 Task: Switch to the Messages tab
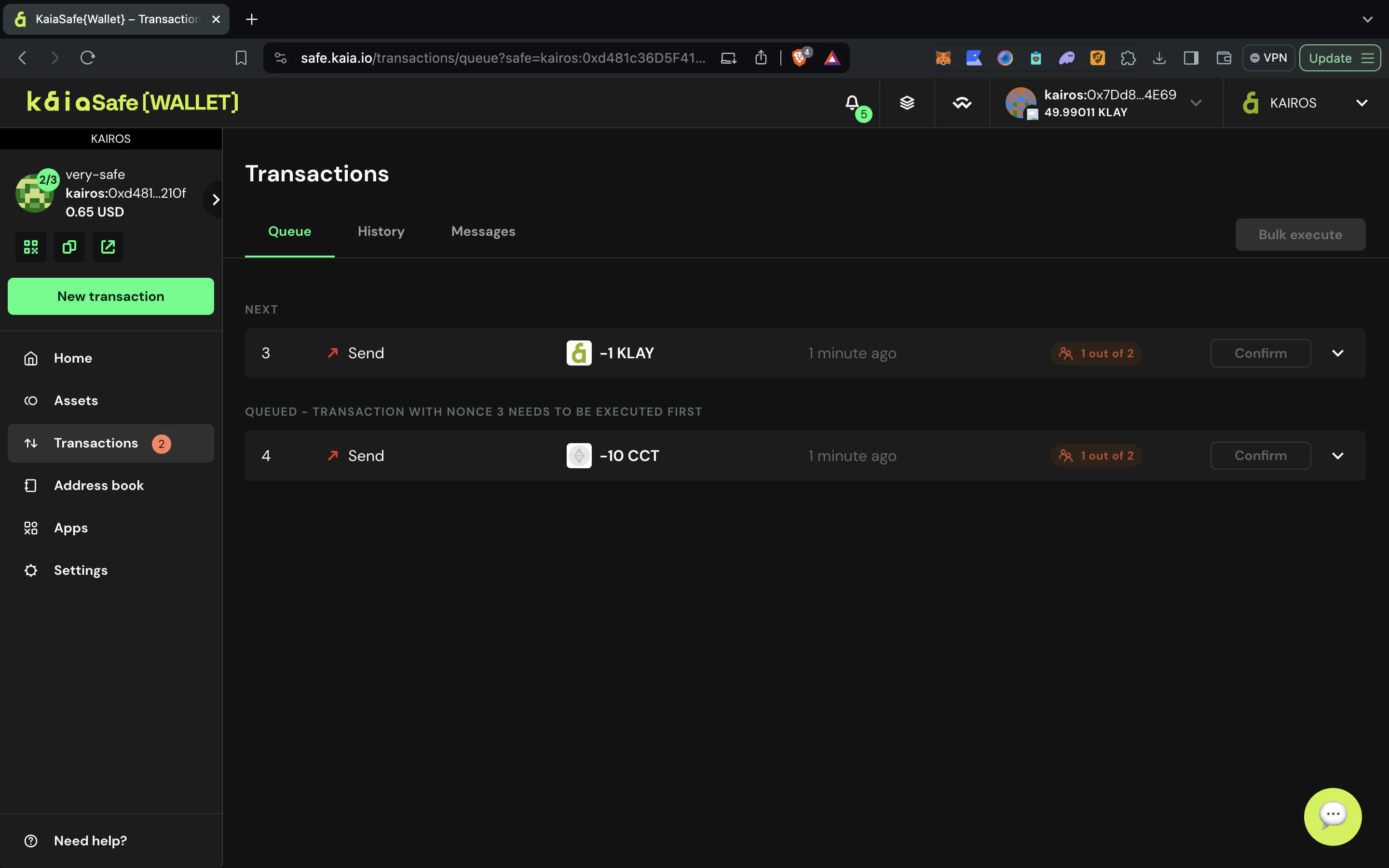(x=483, y=231)
